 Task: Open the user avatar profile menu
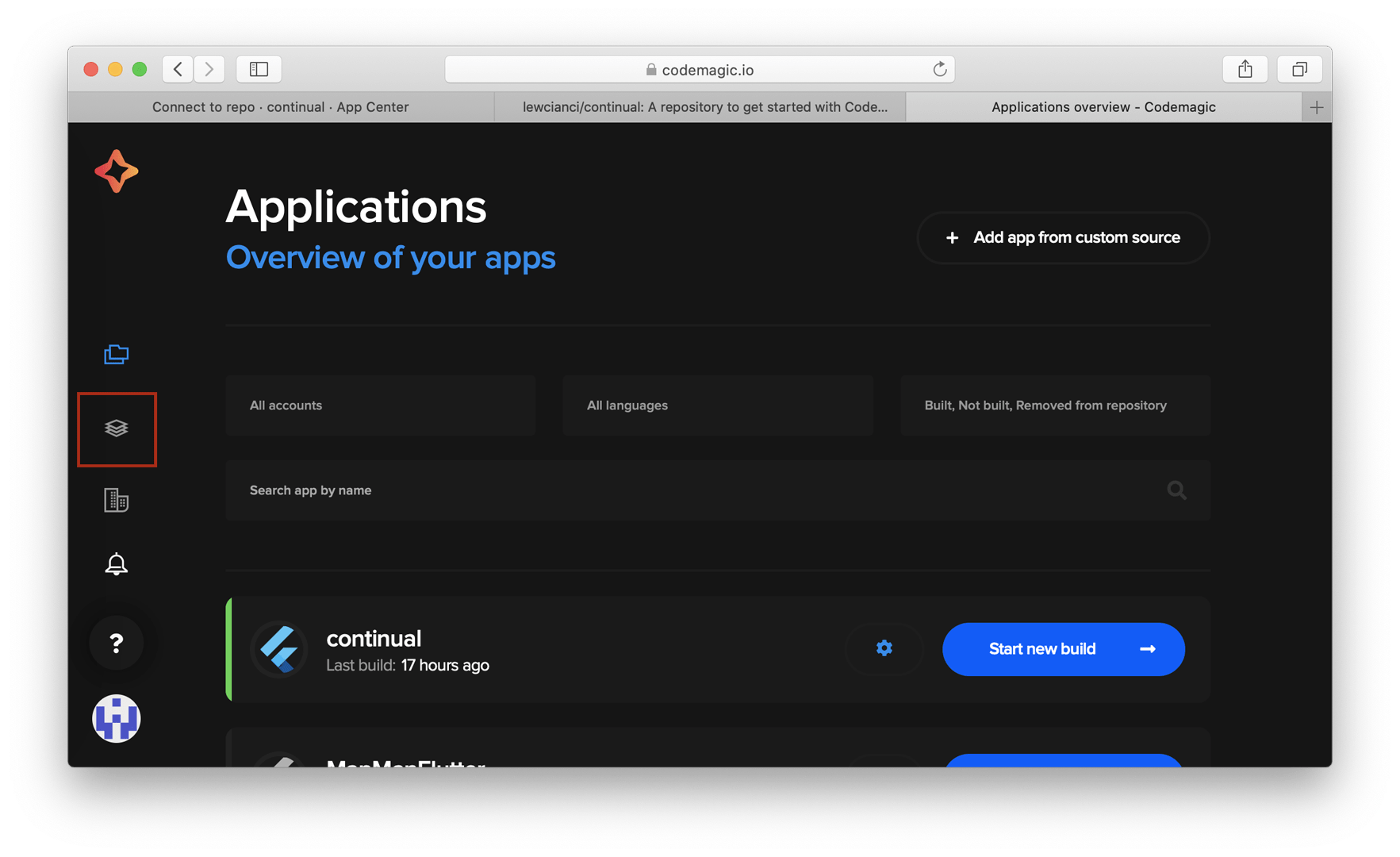(117, 719)
